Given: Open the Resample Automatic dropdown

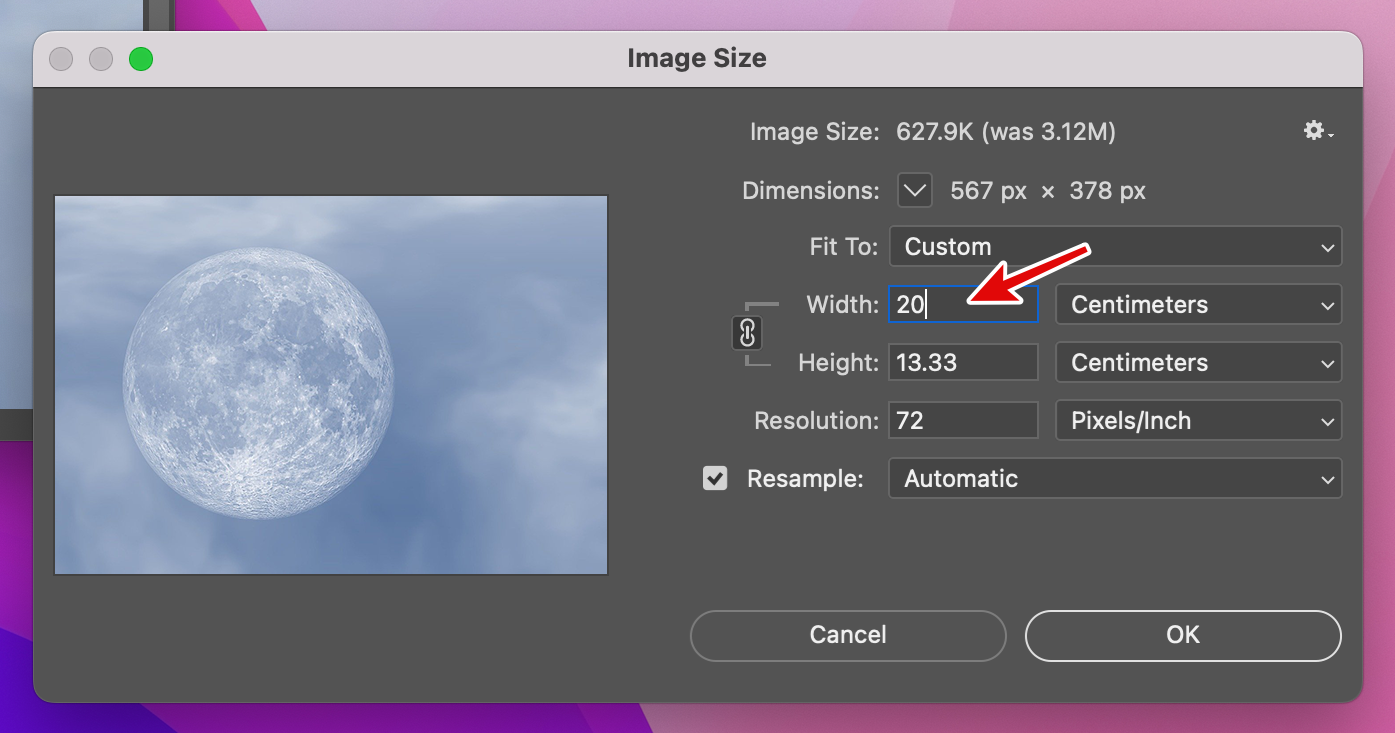Looking at the screenshot, I should (x=1115, y=479).
